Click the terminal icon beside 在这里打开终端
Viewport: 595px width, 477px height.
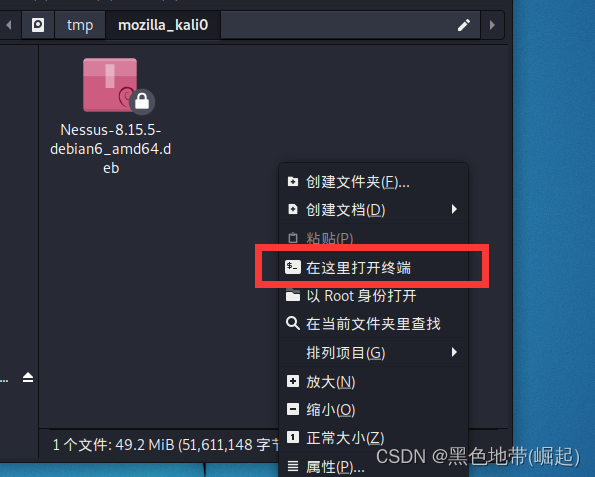tap(293, 267)
